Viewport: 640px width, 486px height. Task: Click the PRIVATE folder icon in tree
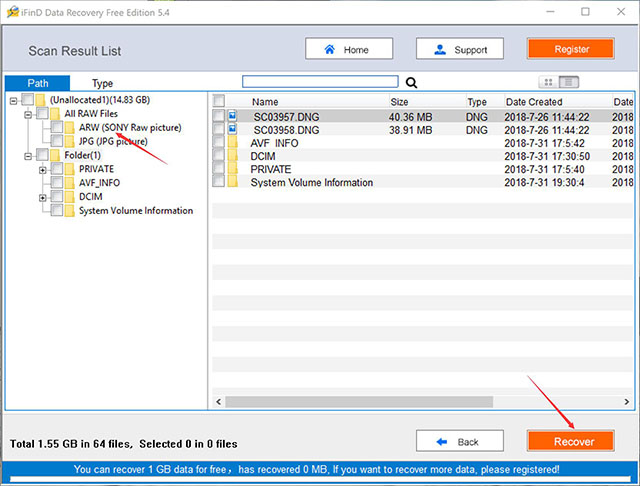tap(69, 169)
